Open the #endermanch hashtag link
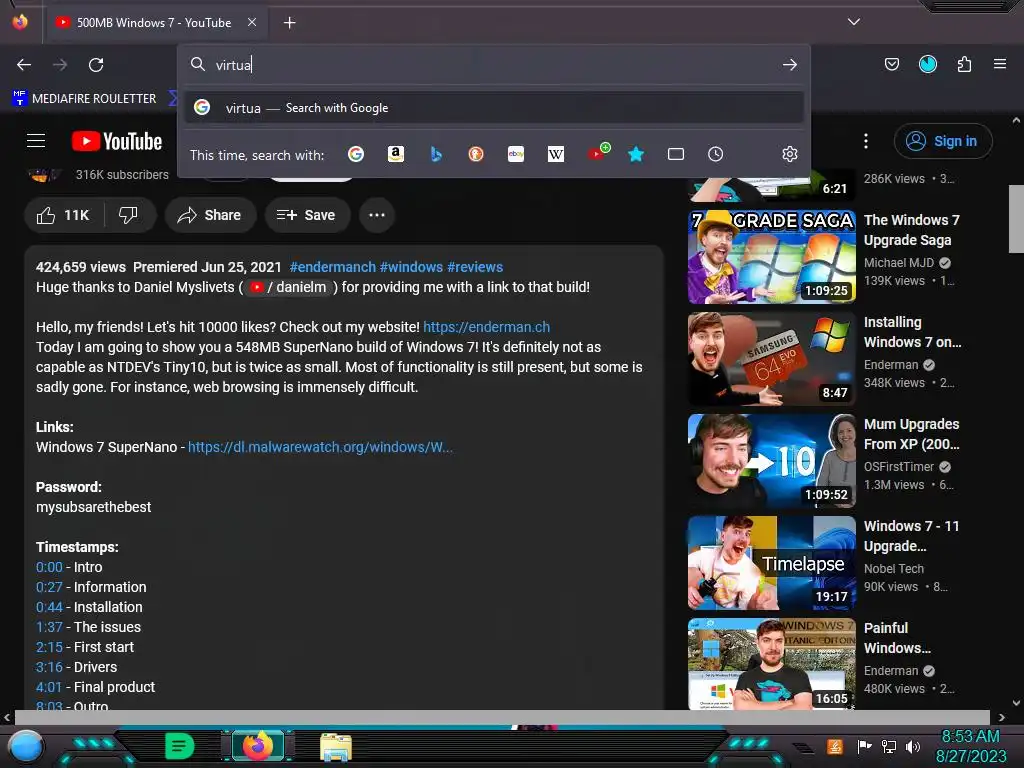The height and width of the screenshot is (768, 1024). [x=332, y=267]
